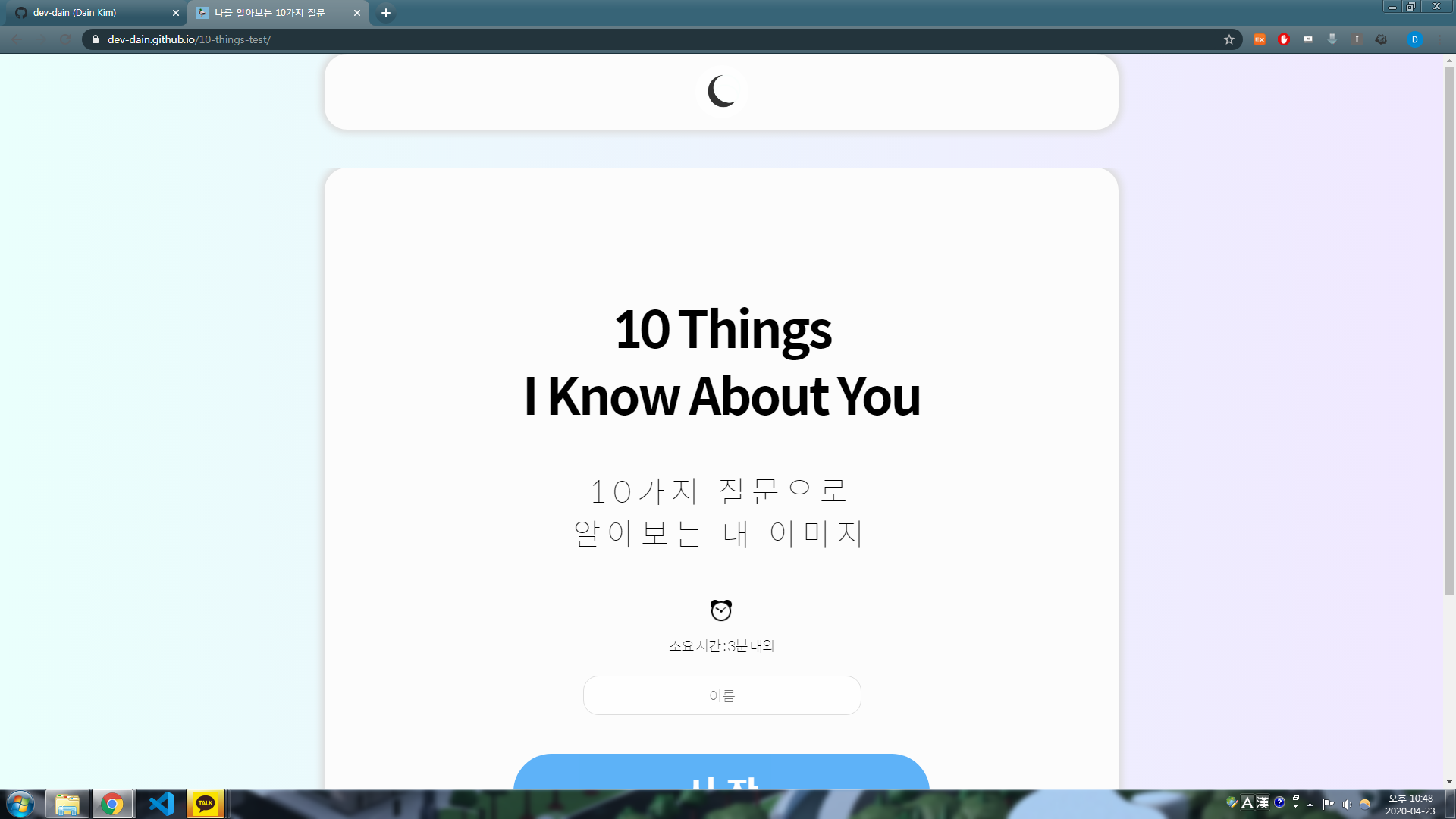Open the download arrow extension
The image size is (1456, 819).
[x=1332, y=39]
